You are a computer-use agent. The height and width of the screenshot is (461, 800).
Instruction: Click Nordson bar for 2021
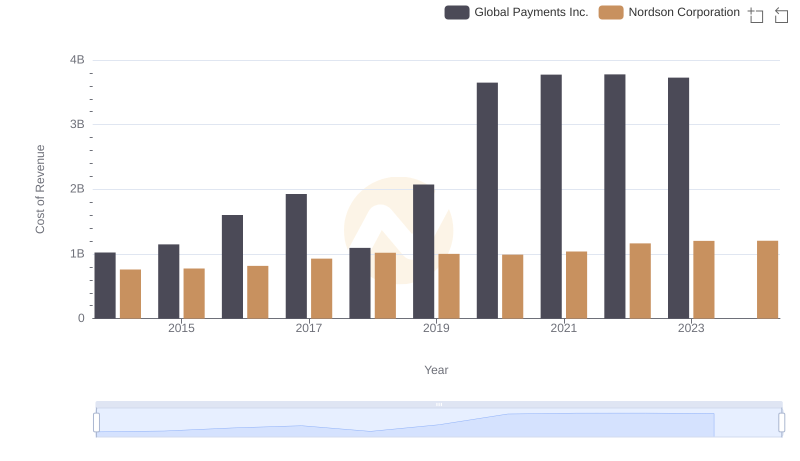[577, 285]
